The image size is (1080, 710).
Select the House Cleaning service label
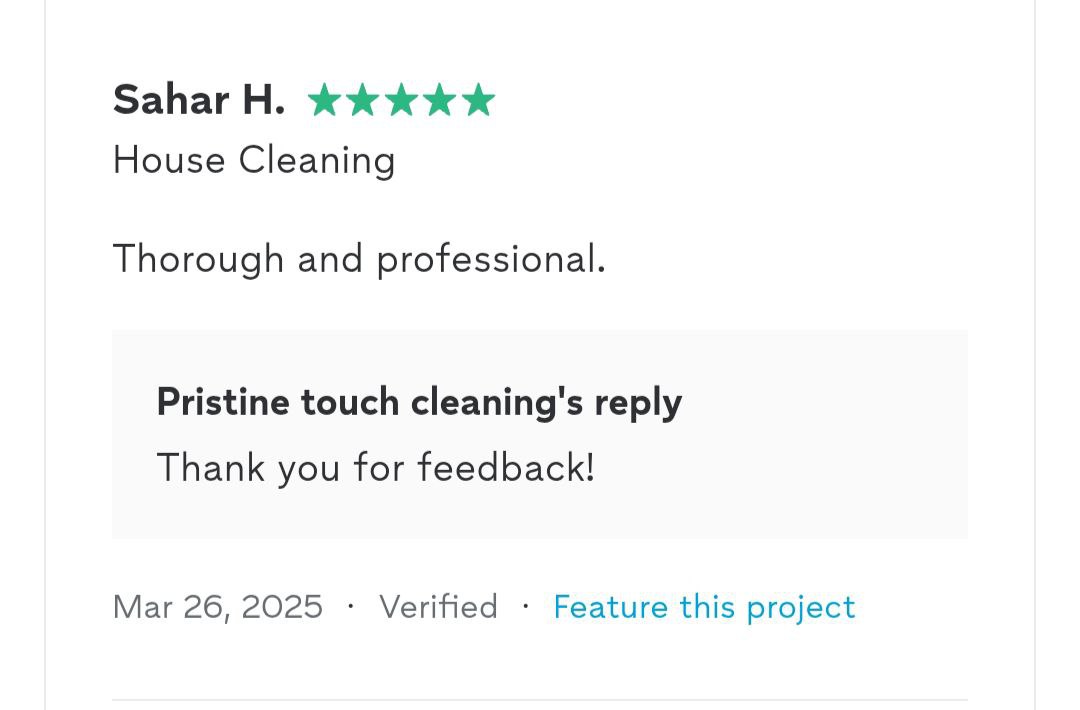254,160
